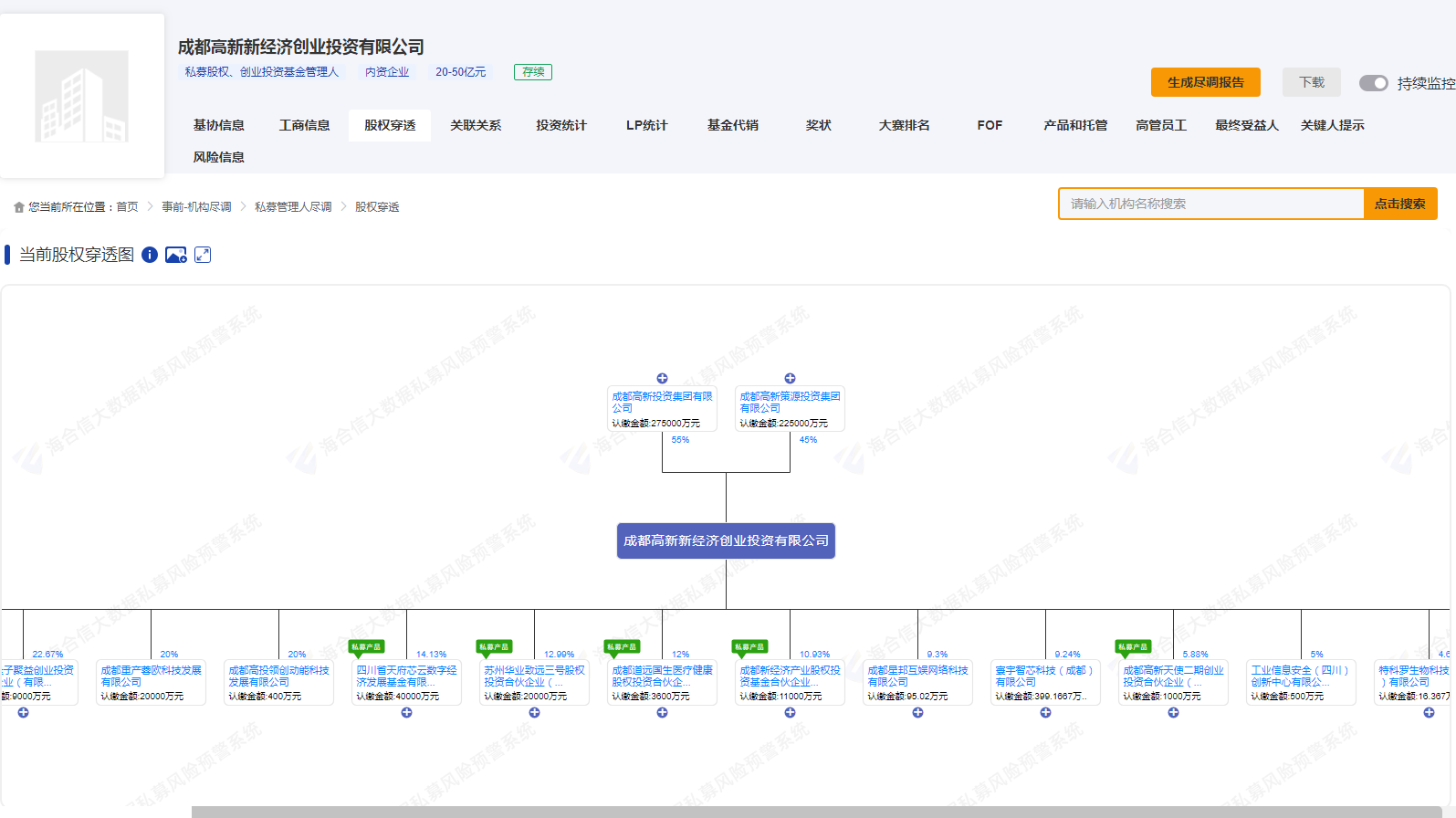
Task: Expand parents of 成都高新策源投资集团
Action: click(x=790, y=378)
